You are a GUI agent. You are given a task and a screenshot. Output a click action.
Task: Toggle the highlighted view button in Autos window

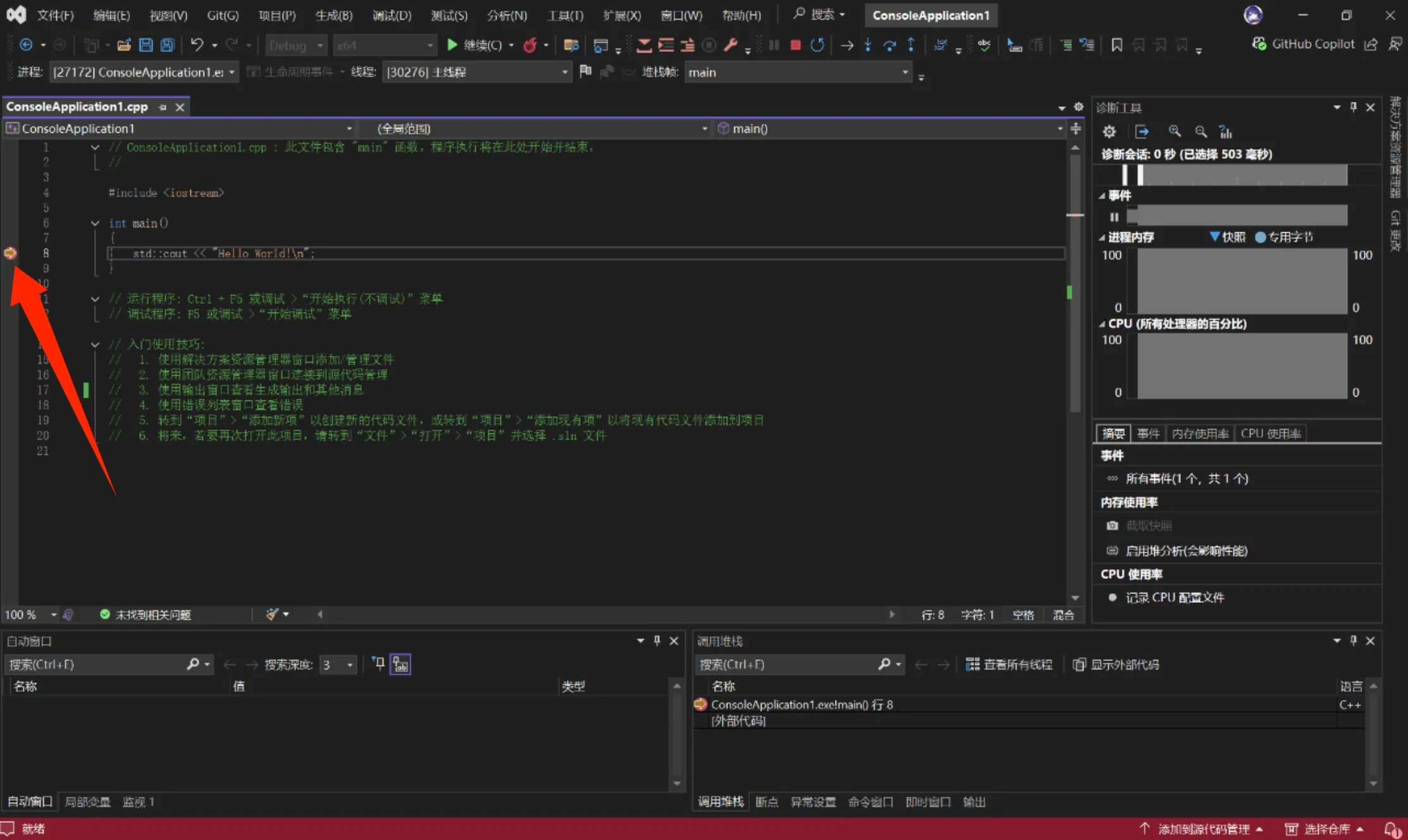[400, 664]
